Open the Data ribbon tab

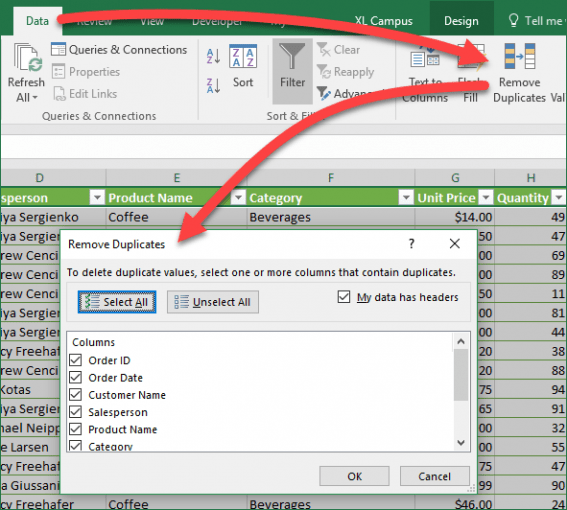click(x=37, y=21)
